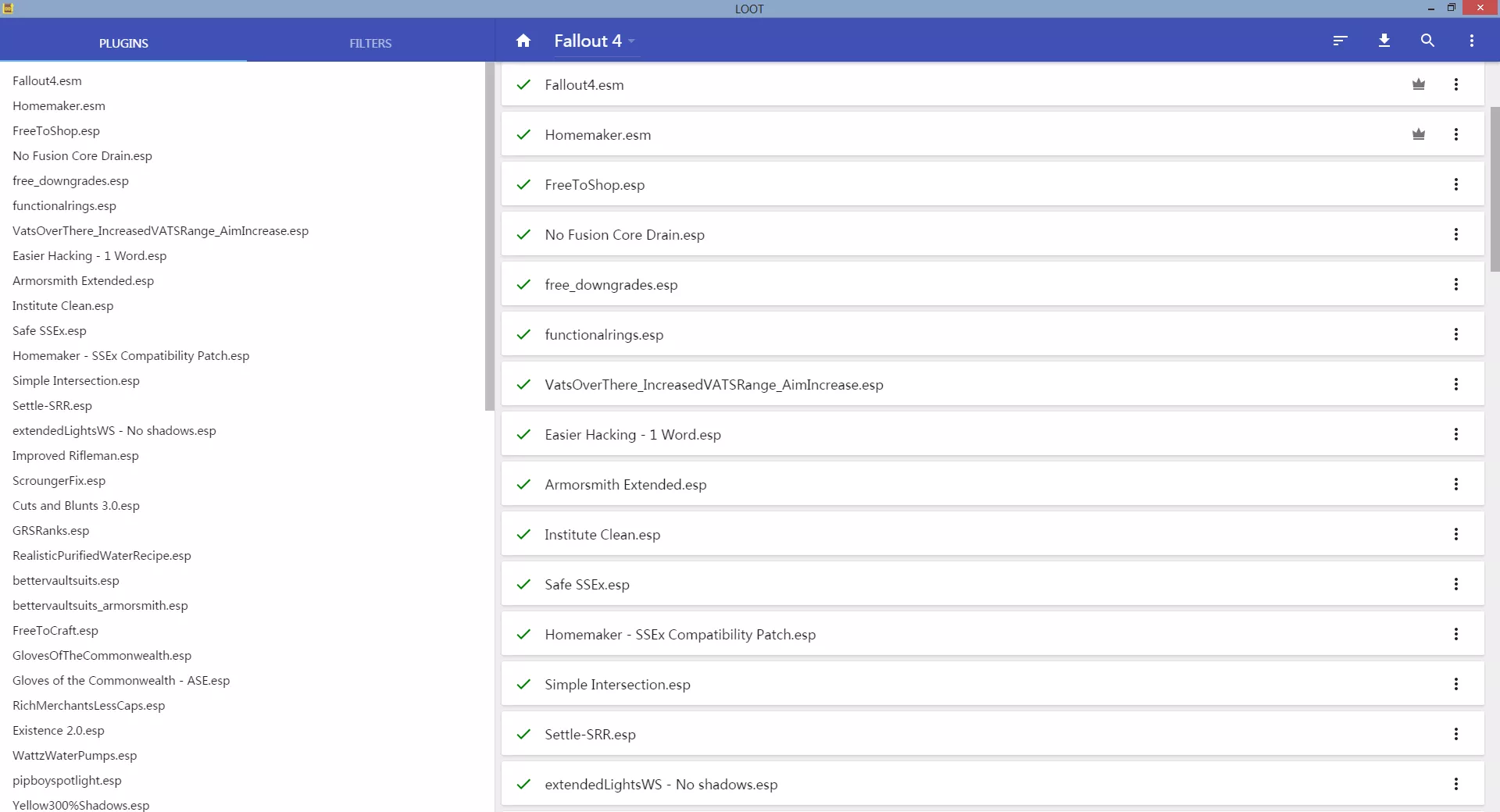The height and width of the screenshot is (812, 1500).
Task: Select RealisticPurifiedWaterRecipe.esp in the sidebar
Action: 102,555
